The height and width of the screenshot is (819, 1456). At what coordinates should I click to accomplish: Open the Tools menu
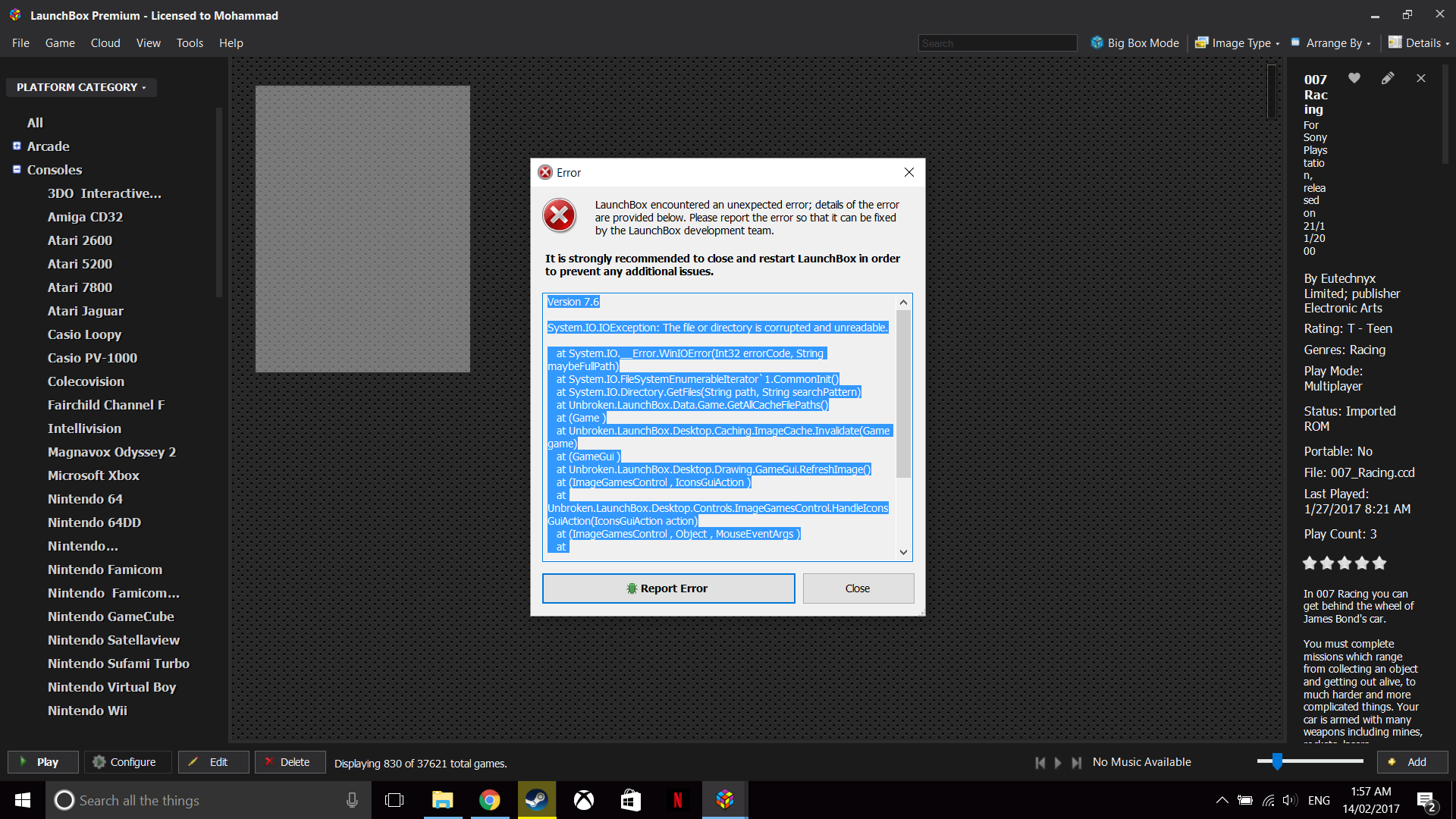(190, 43)
